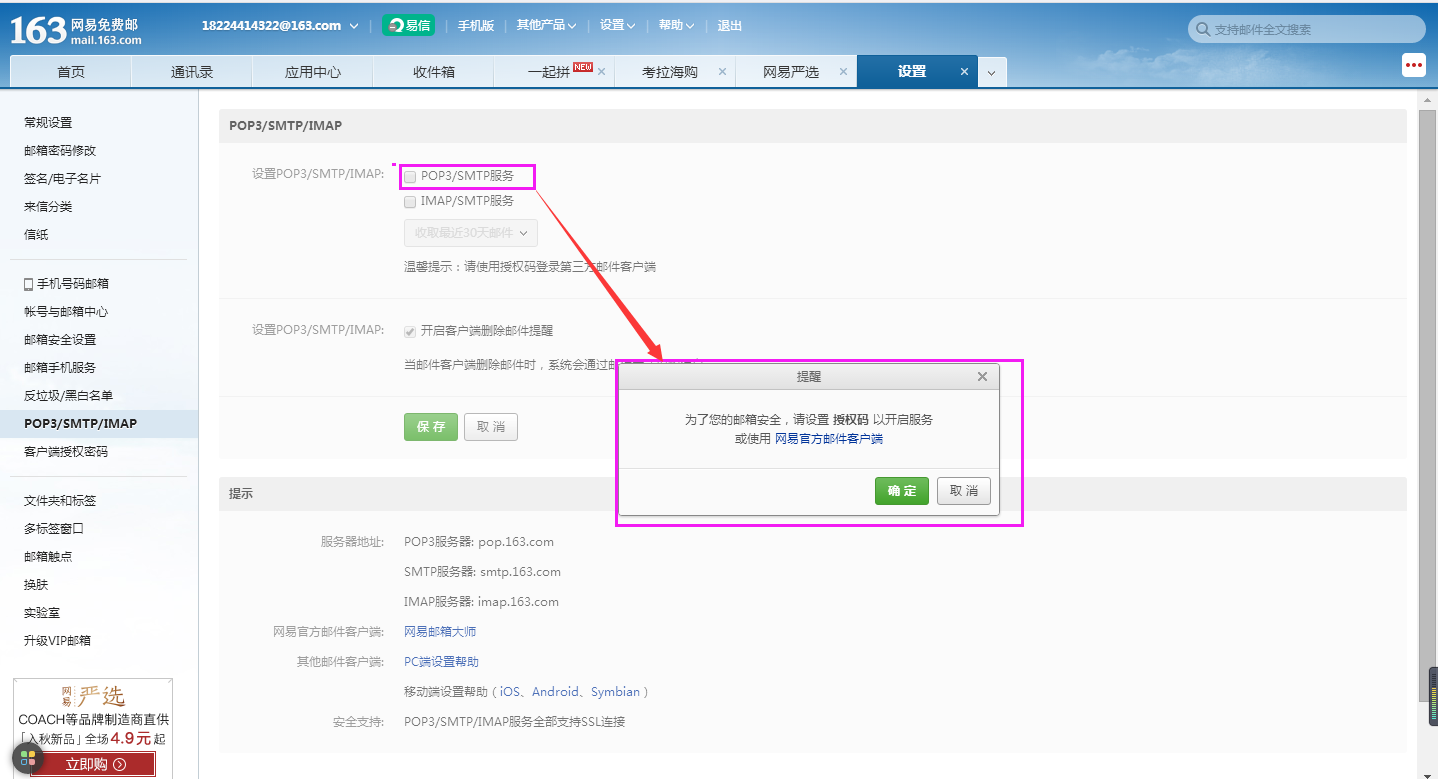
Task: Open the 易信 green icon button
Action: [408, 26]
